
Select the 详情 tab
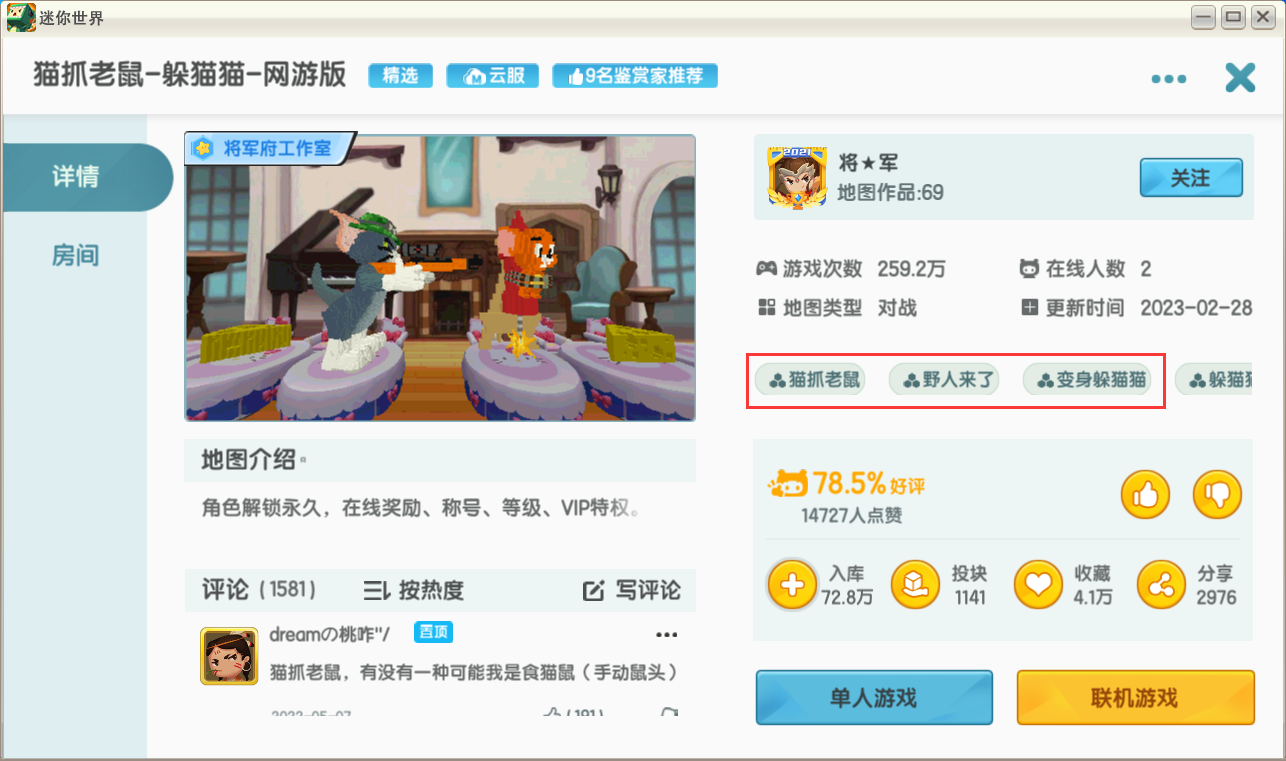[76, 177]
